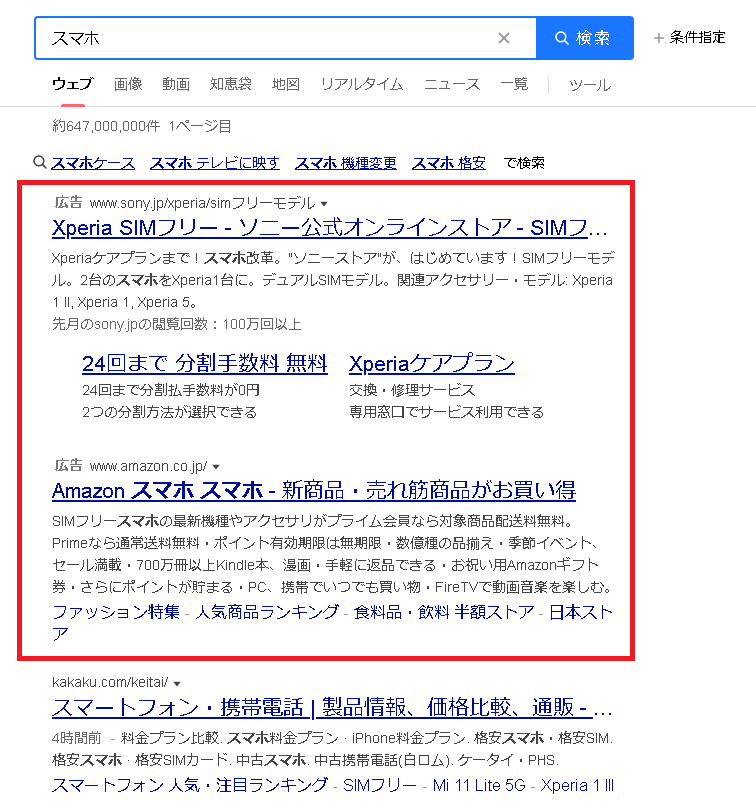Click the 先月のsony.jpの閲覧回数 line
756x810 pixels.
(176, 324)
